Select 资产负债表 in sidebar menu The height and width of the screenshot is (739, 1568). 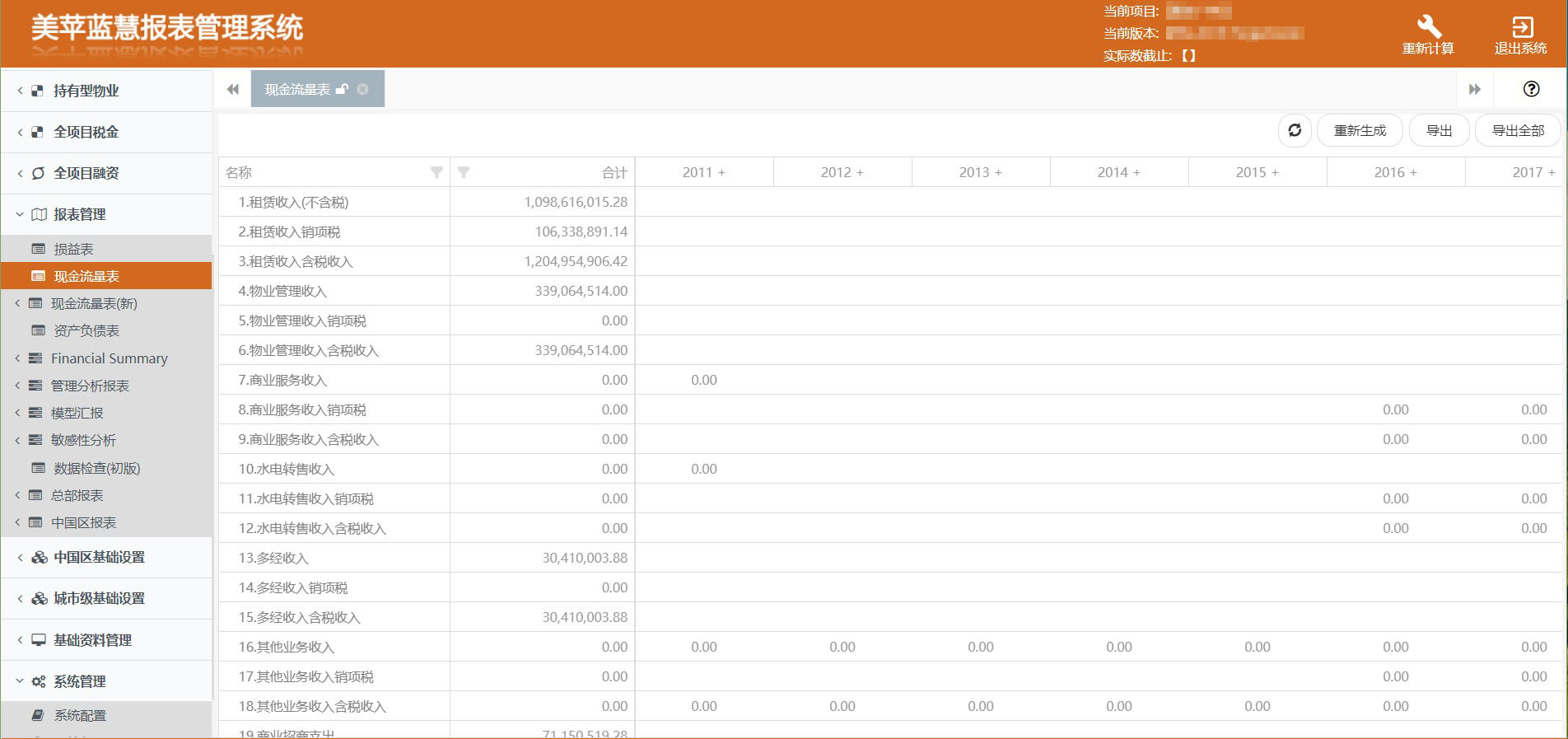[86, 330]
